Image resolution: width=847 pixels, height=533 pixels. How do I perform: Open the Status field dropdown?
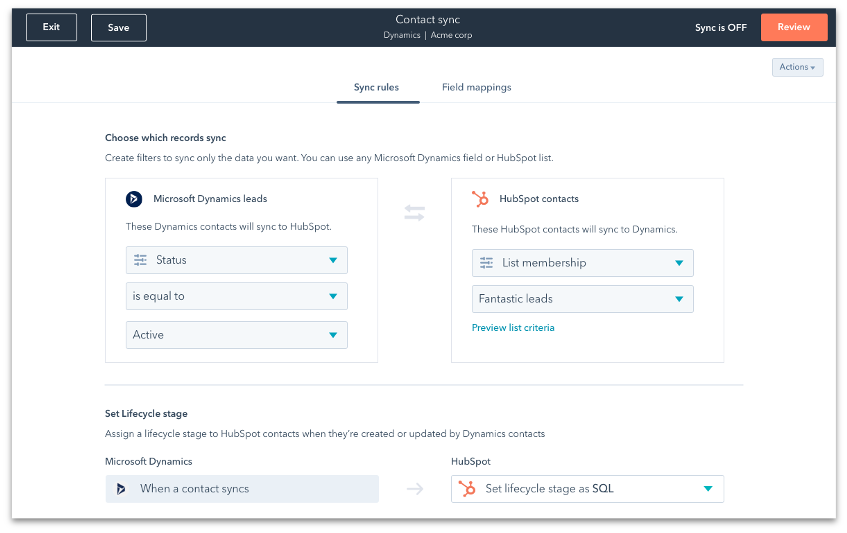[237, 260]
